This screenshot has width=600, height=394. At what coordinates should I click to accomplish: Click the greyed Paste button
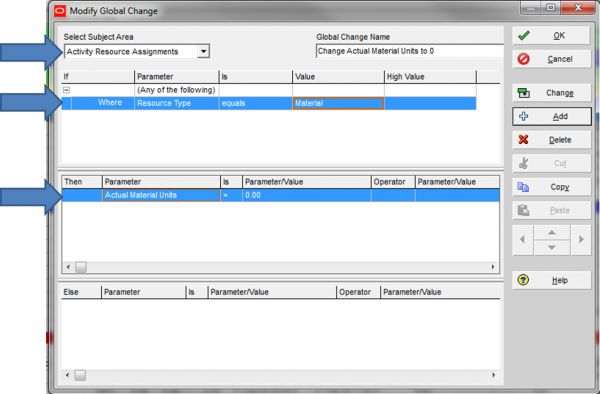(x=551, y=210)
